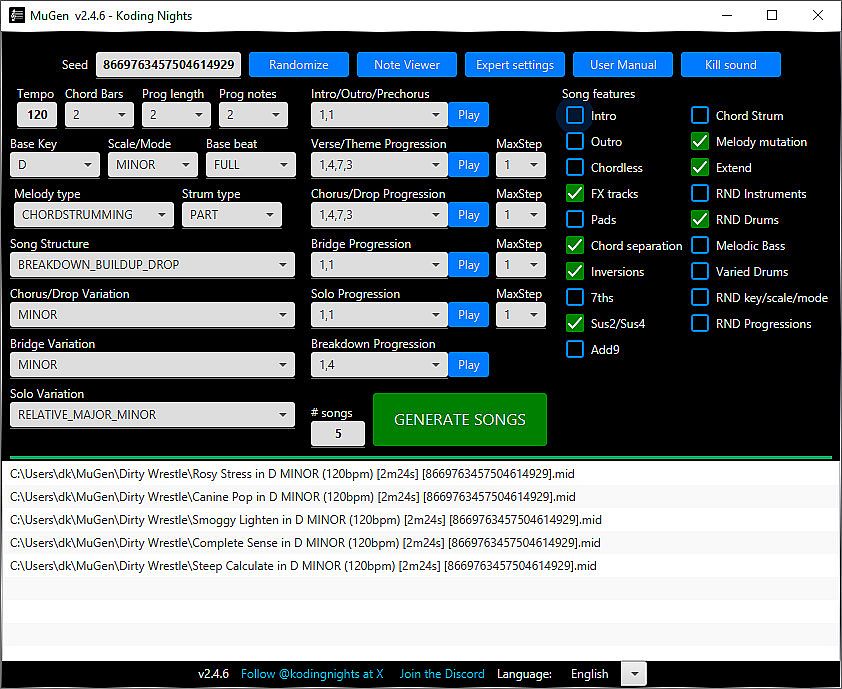Click the Seed input field

168,65
